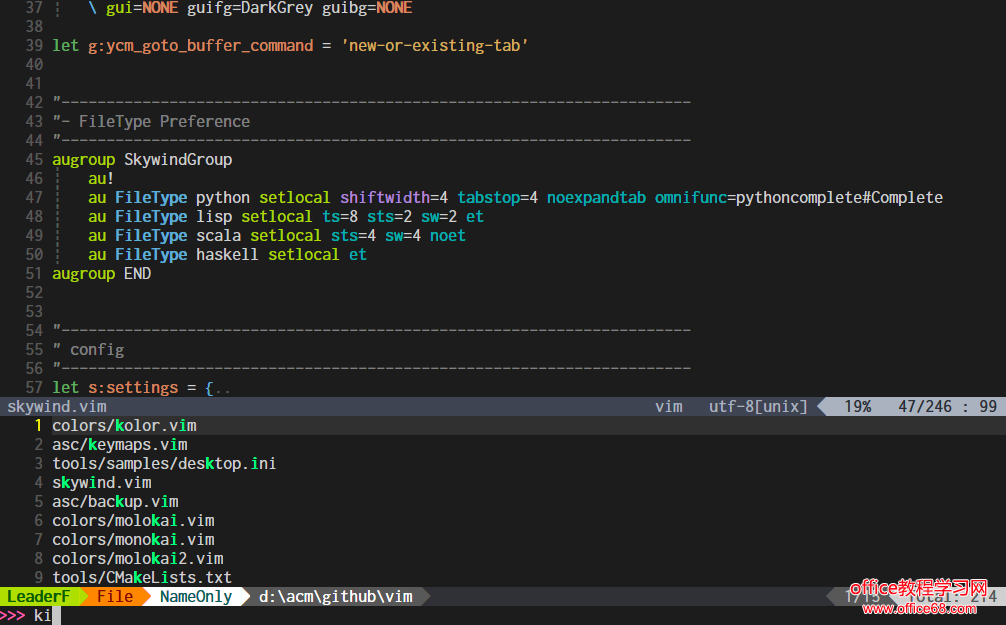Choose tools/samples/desktop.ini result entry
This screenshot has width=1006, height=625.
point(164,464)
